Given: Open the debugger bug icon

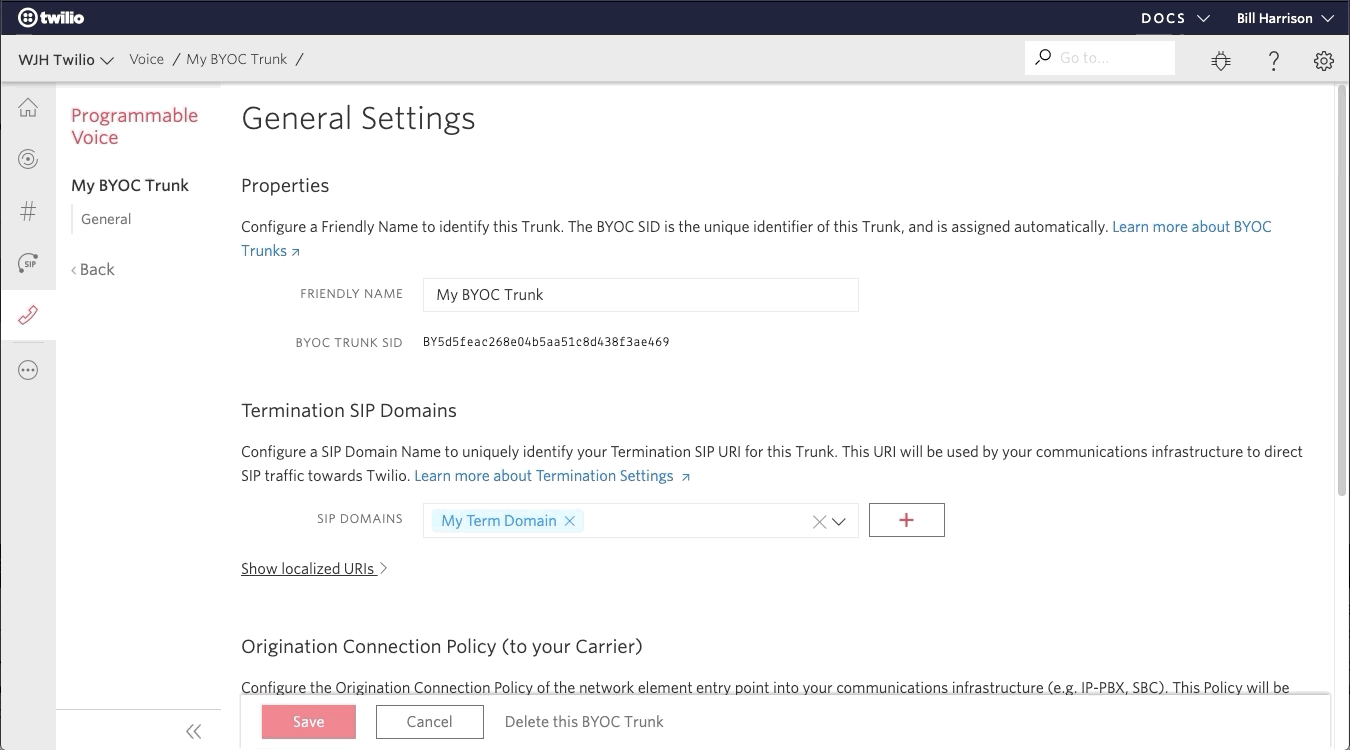Looking at the screenshot, I should tap(1221, 60).
